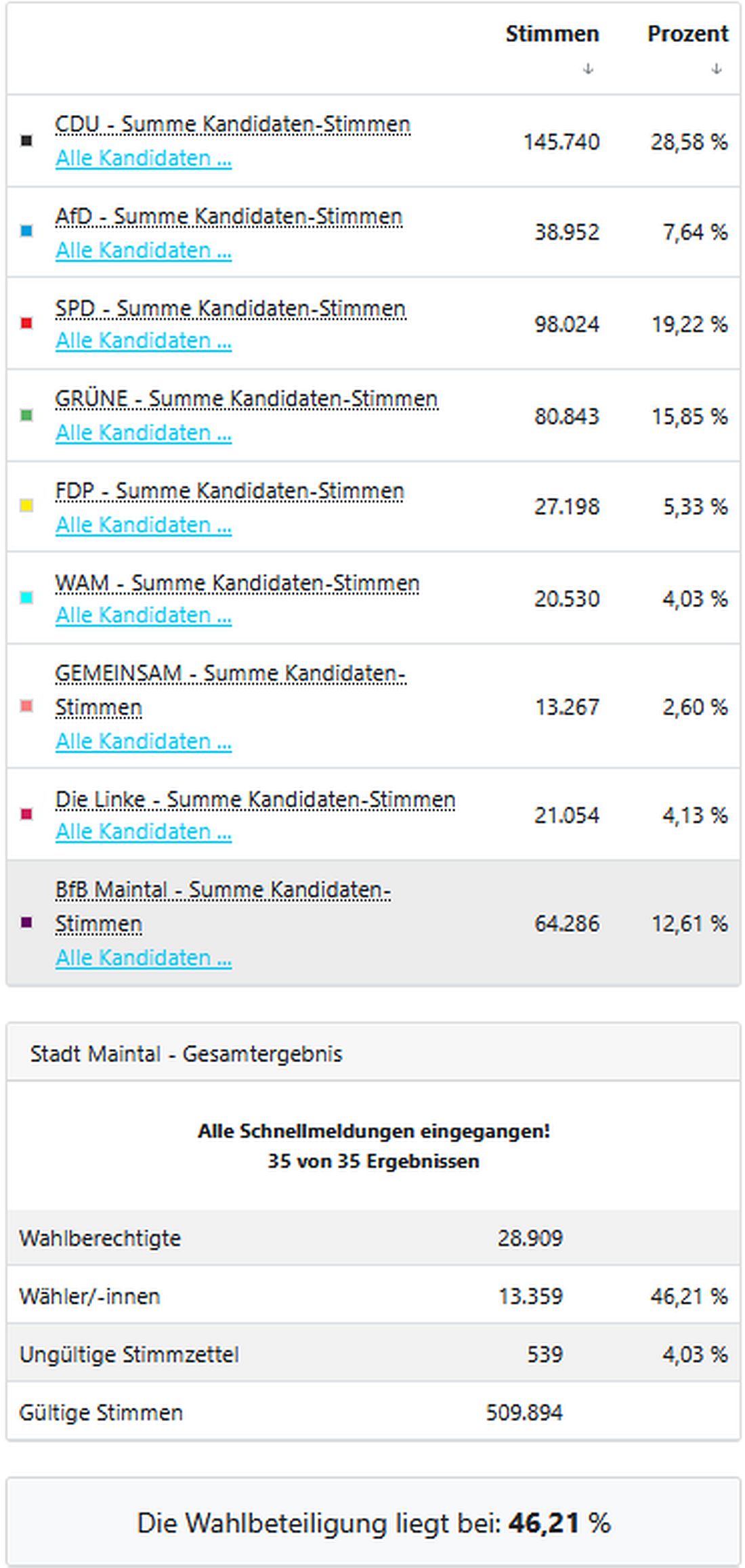The width and height of the screenshot is (745, 1568).
Task: Expand Alle Kandidaten under BfB Maintal
Action: [144, 958]
